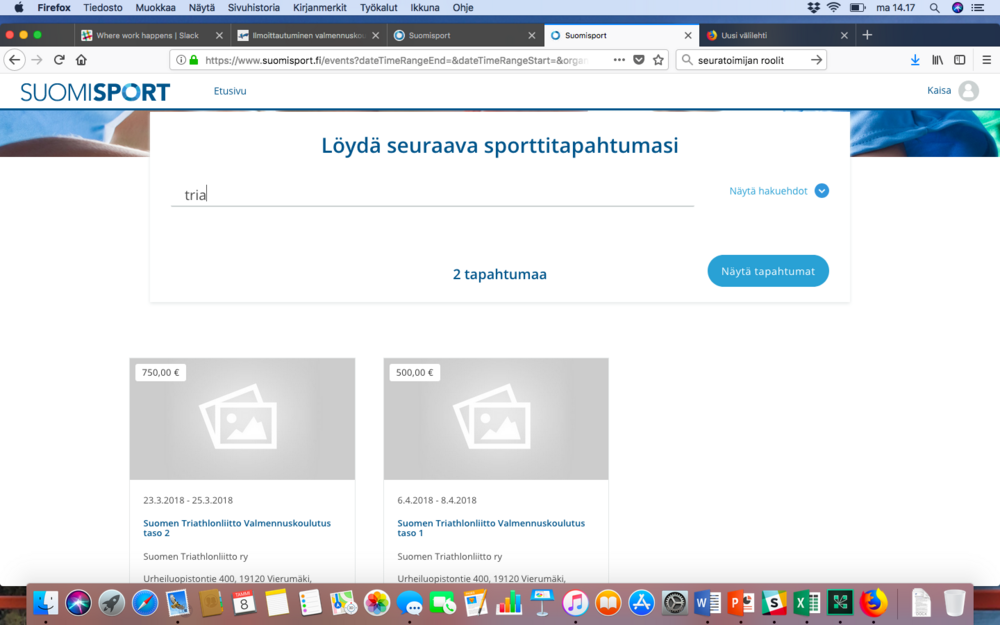The image size is (1000, 625).
Task: Save page to Pocket
Action: 638,60
